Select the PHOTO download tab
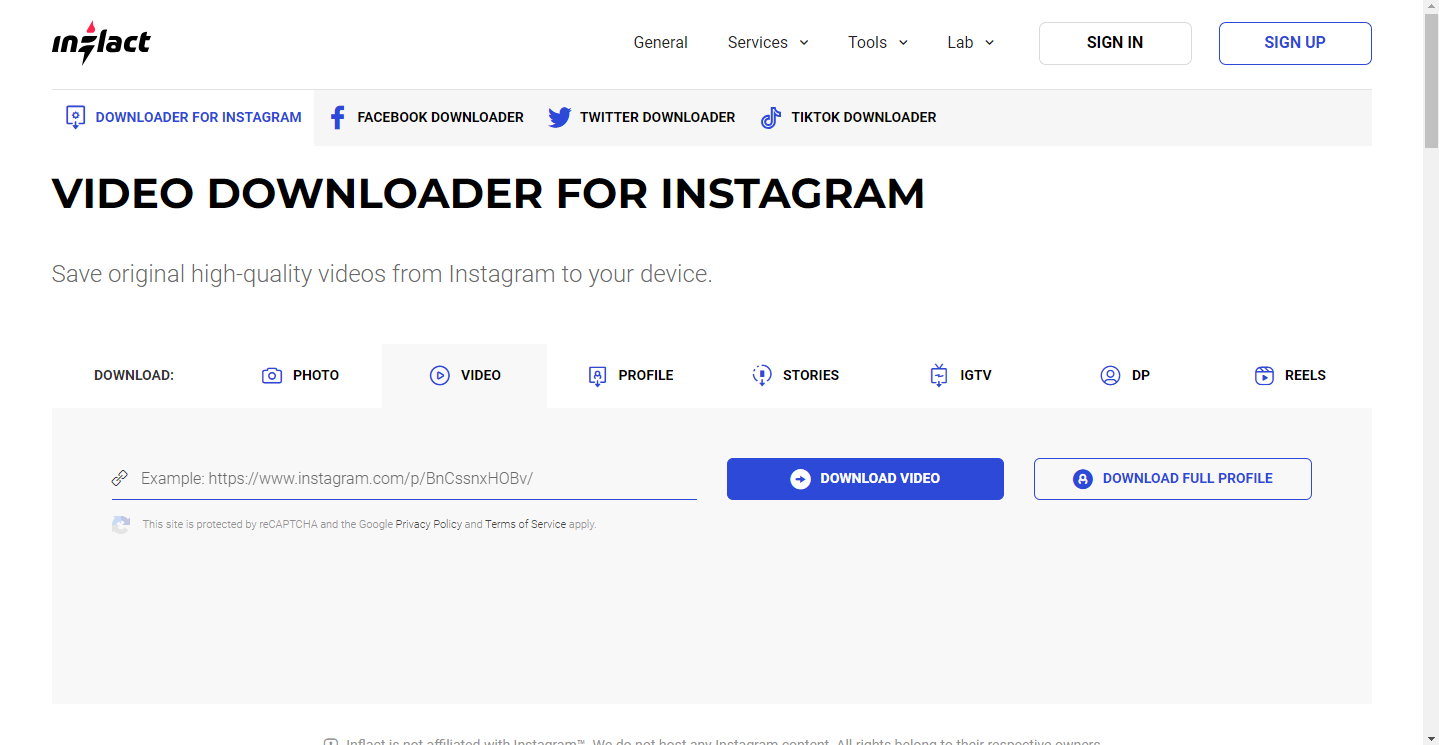The image size is (1439, 745). (x=300, y=375)
